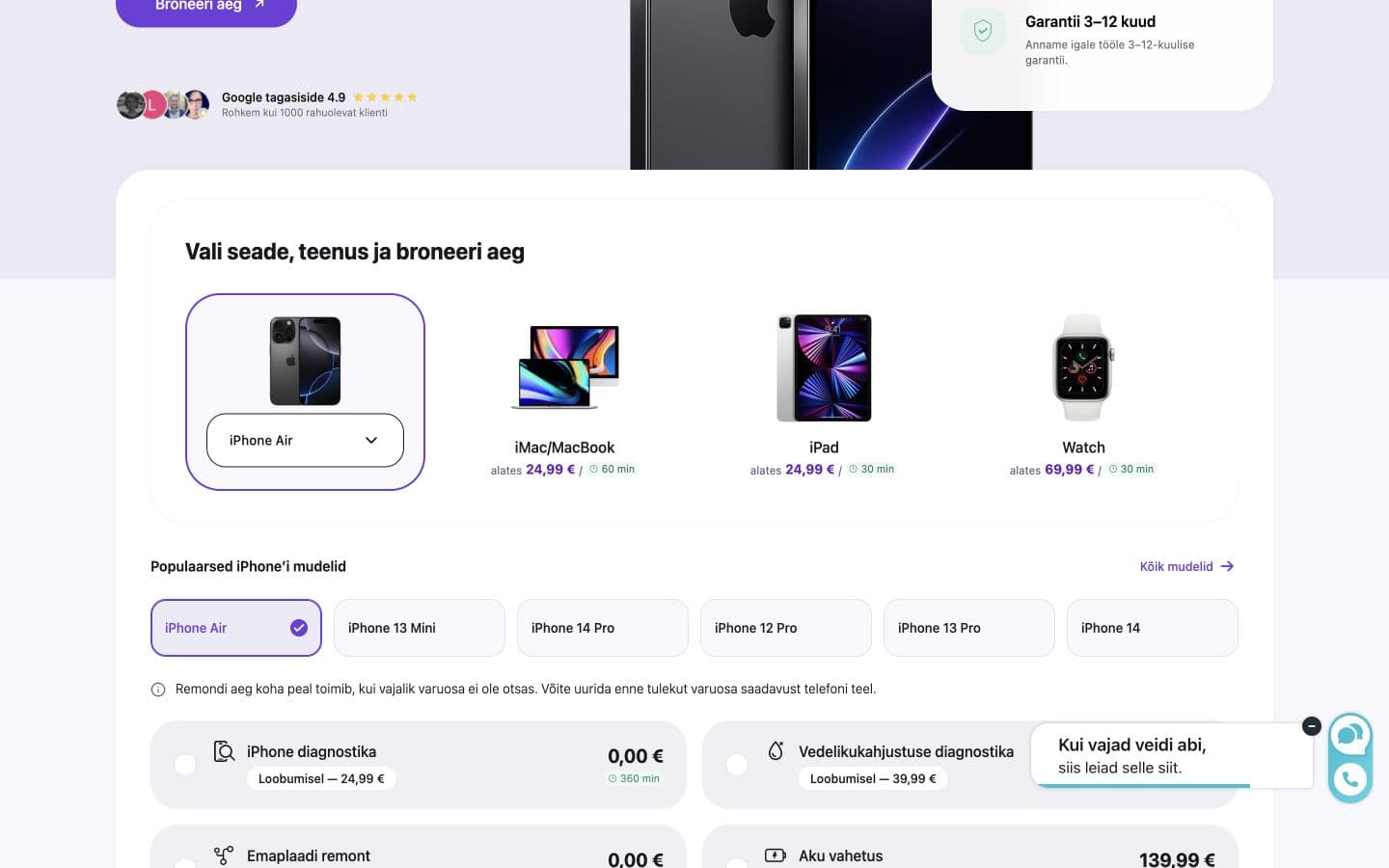Click the water drop diagnostics icon
This screenshot has height=868, width=1389.
pos(776,750)
